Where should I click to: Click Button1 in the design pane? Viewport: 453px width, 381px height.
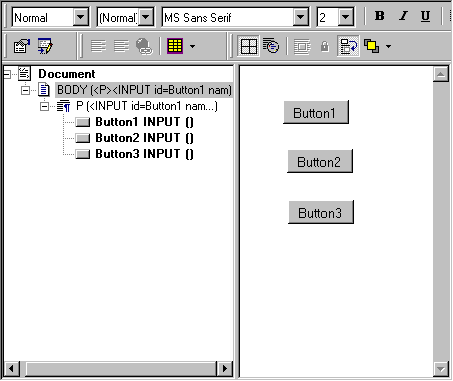pos(316,112)
